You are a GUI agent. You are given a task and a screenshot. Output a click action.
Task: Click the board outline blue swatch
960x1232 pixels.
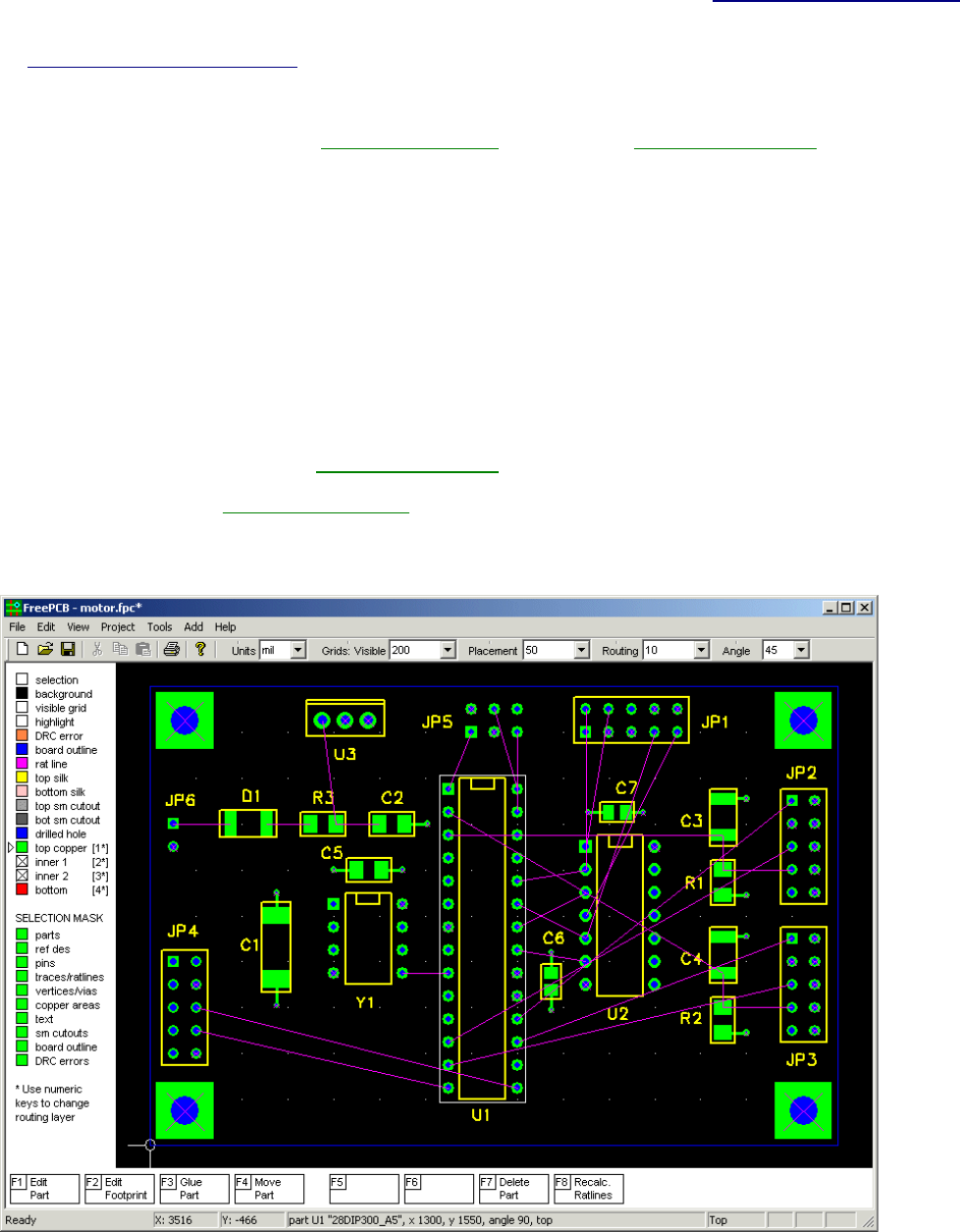point(23,750)
